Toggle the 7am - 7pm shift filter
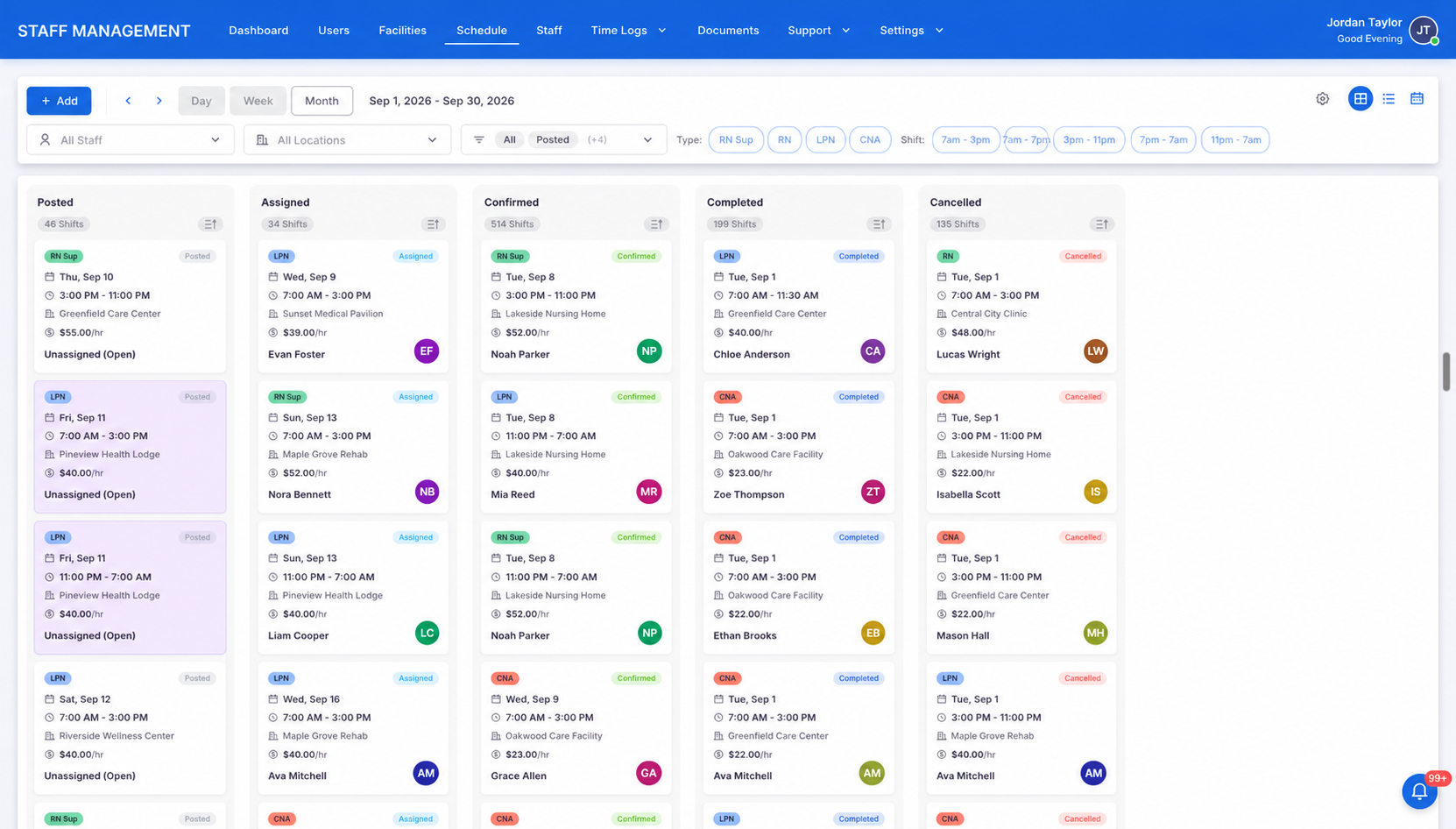 coord(1026,140)
